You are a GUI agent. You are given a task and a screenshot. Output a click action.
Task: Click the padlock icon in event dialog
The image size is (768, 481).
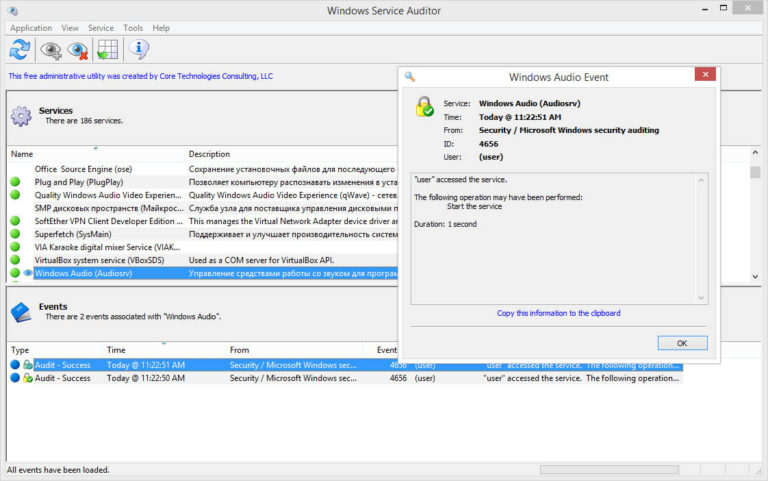click(x=425, y=107)
